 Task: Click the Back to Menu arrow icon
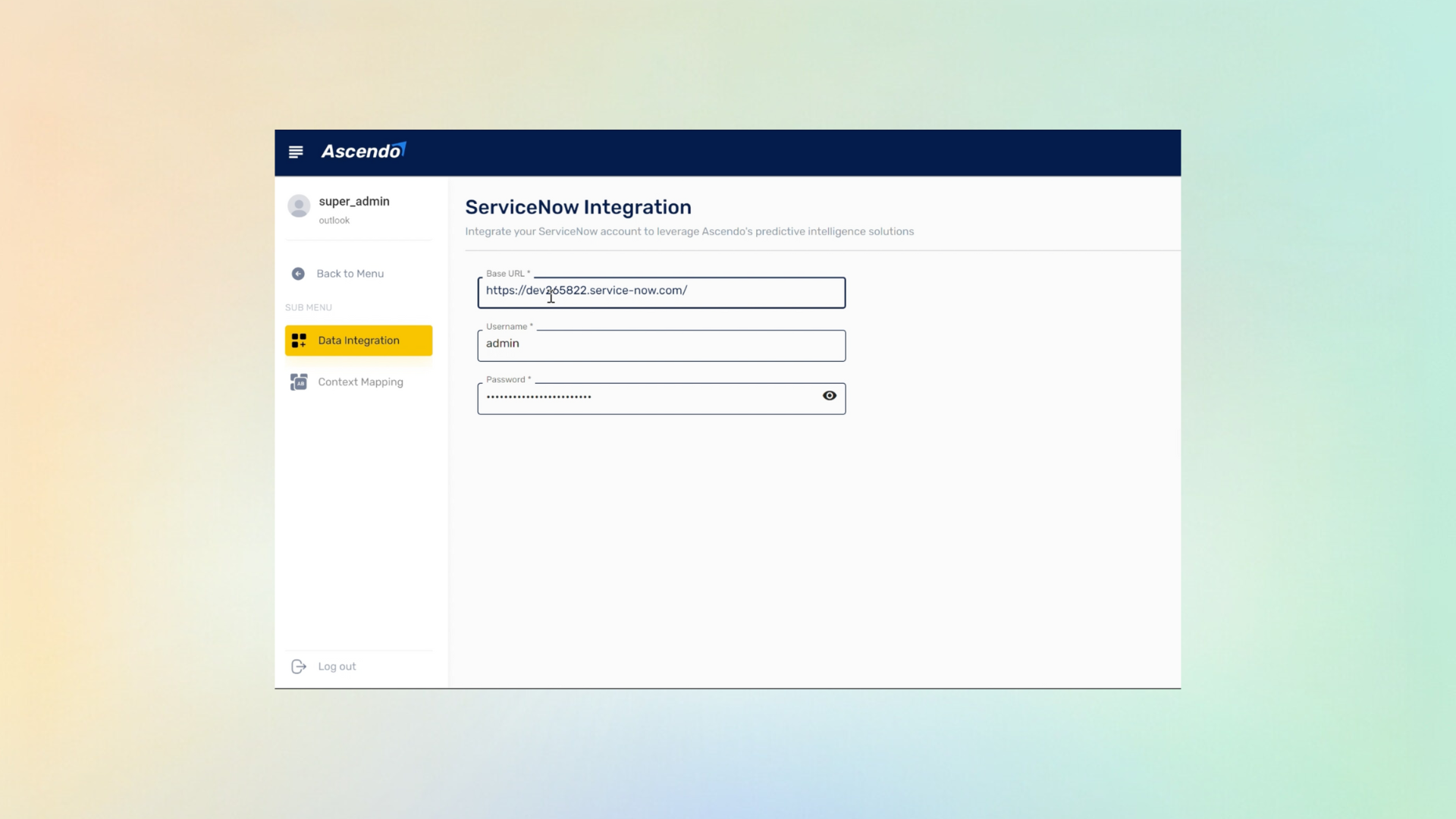[298, 274]
